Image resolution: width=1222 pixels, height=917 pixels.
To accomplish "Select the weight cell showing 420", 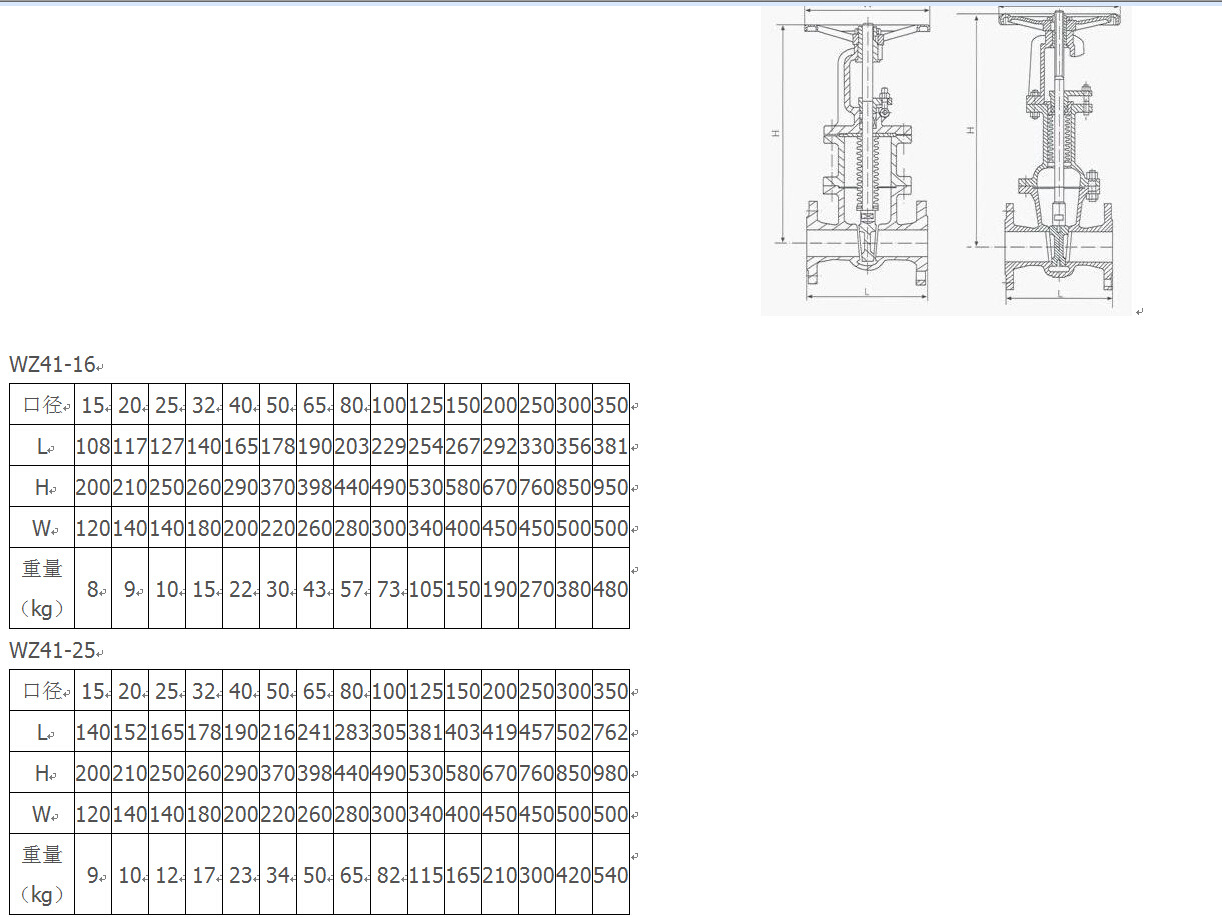I will (x=574, y=874).
